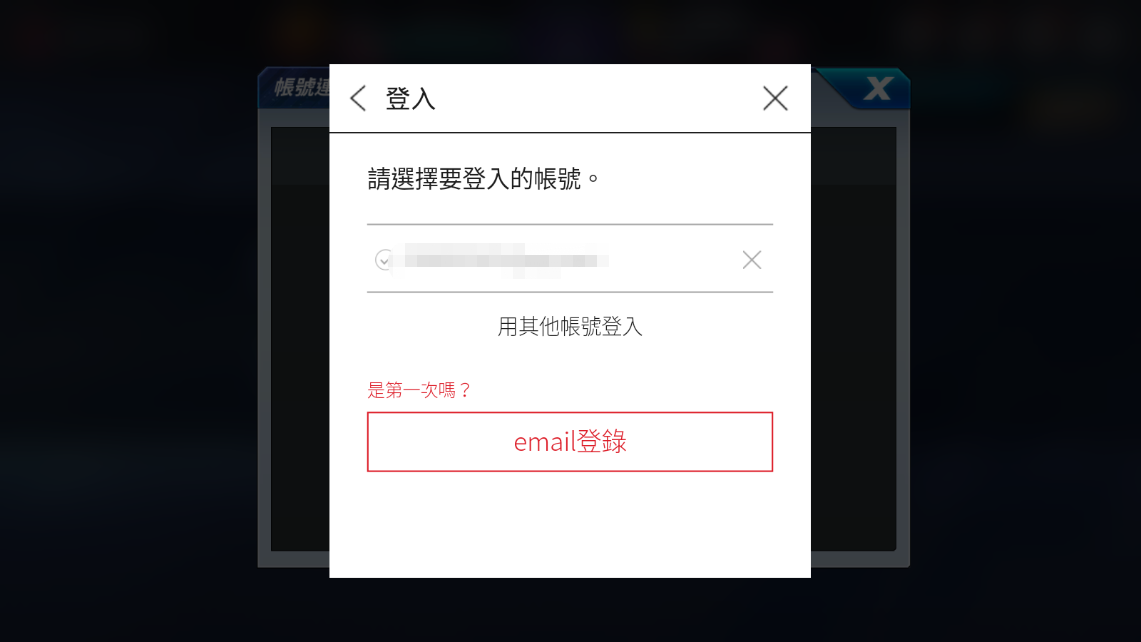
Task: Tick the check circle beside the saved account
Action: [383, 260]
